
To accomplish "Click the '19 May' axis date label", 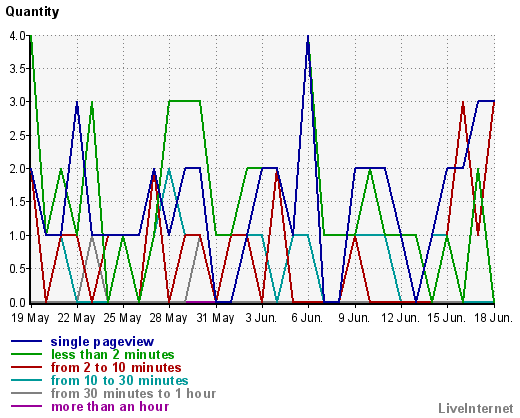I will click(x=30, y=318).
